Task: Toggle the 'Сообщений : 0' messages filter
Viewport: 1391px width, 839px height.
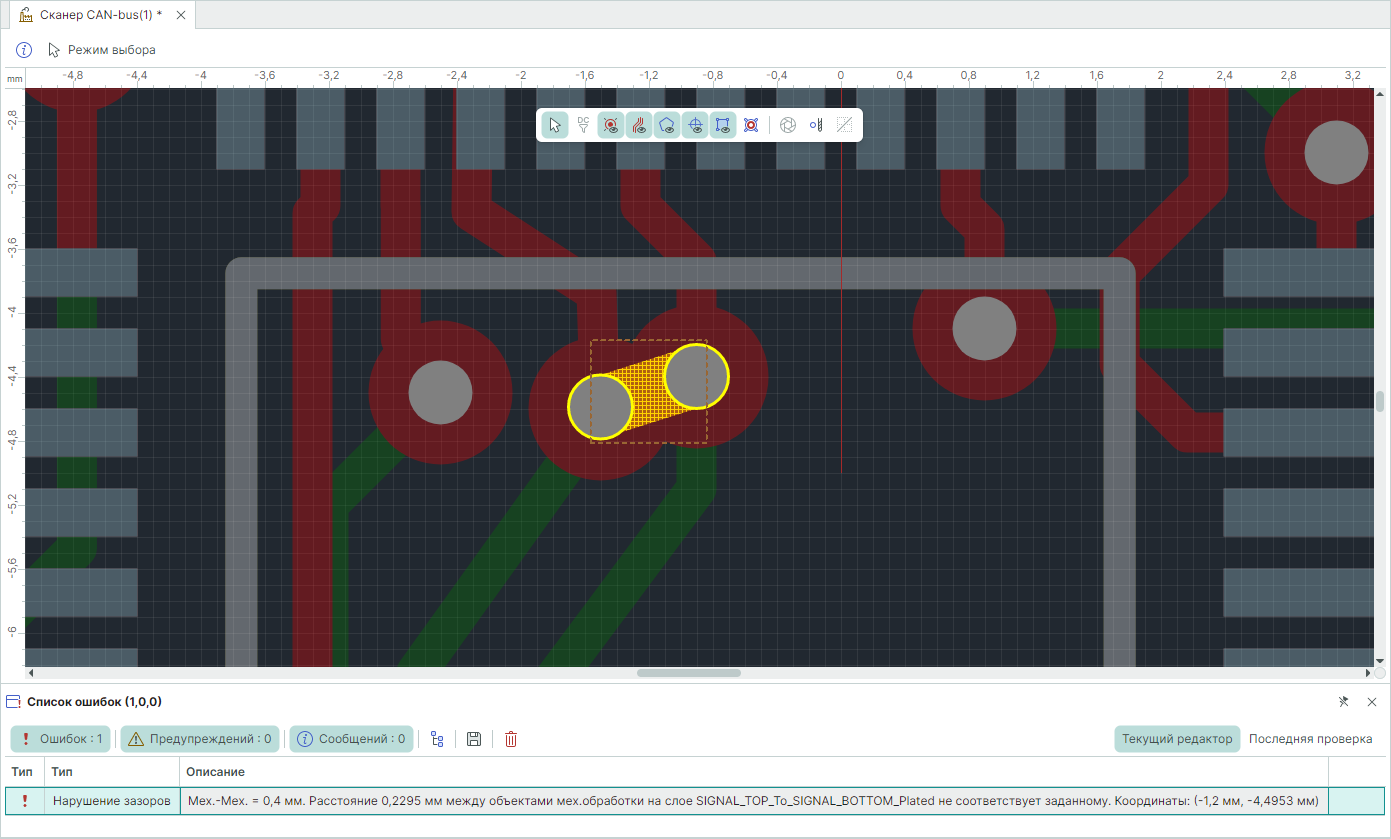Action: pyautogui.click(x=351, y=739)
